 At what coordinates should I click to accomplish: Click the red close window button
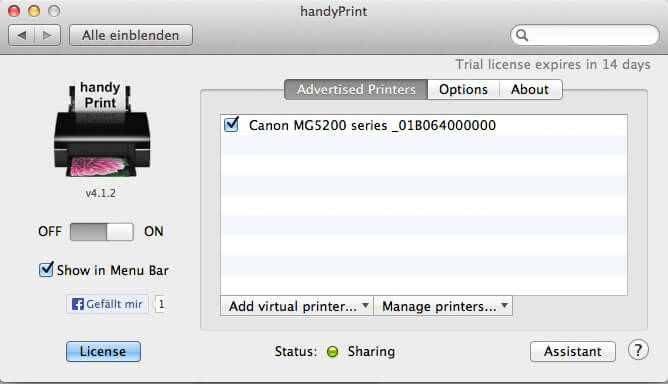tap(14, 11)
